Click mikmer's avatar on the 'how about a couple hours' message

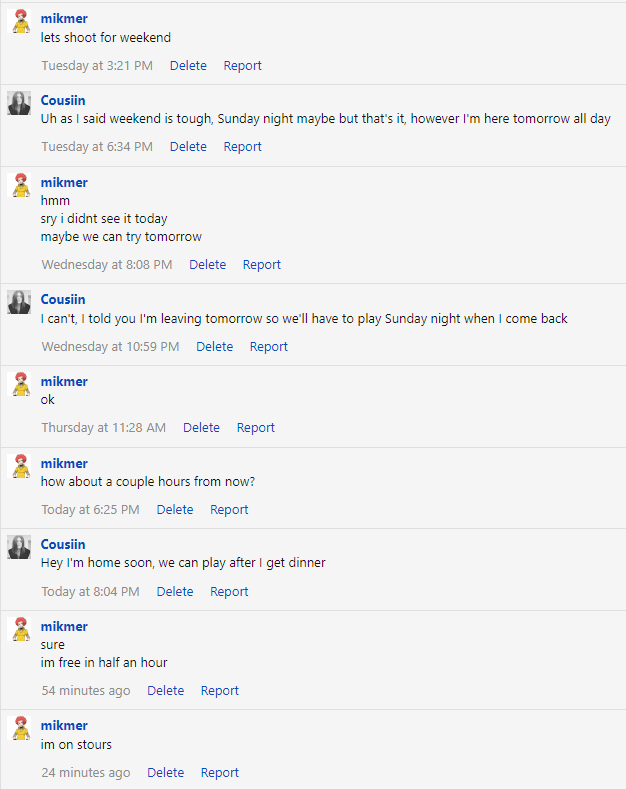pos(19,466)
